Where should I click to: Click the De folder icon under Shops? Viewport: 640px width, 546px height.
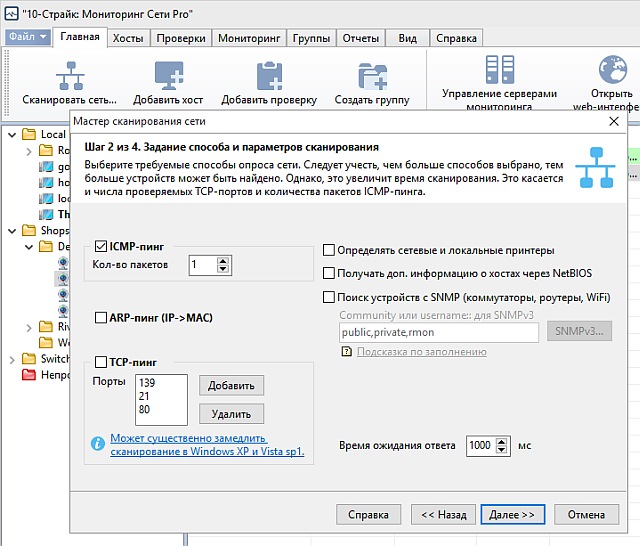(x=46, y=246)
